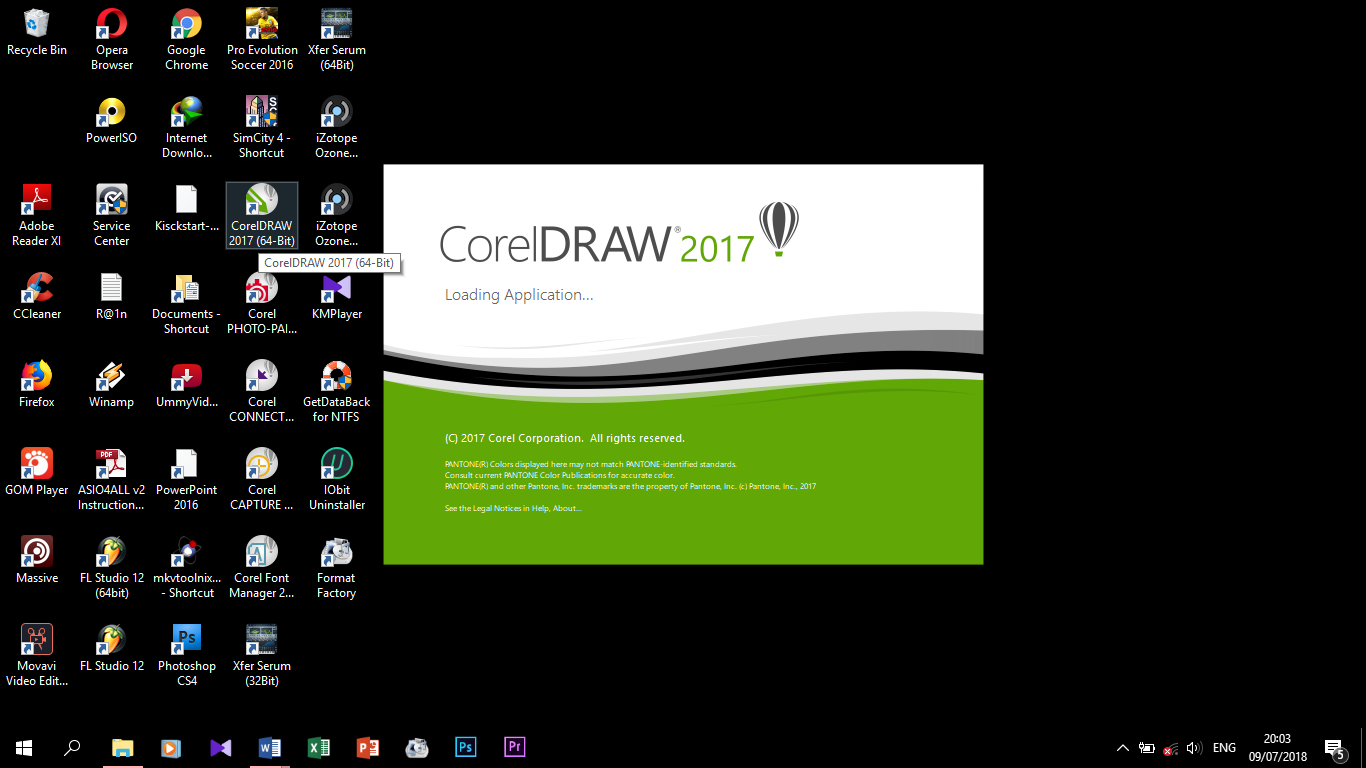The height and width of the screenshot is (768, 1366).
Task: Select the Google Chrome desktop shortcut
Action: click(x=187, y=40)
